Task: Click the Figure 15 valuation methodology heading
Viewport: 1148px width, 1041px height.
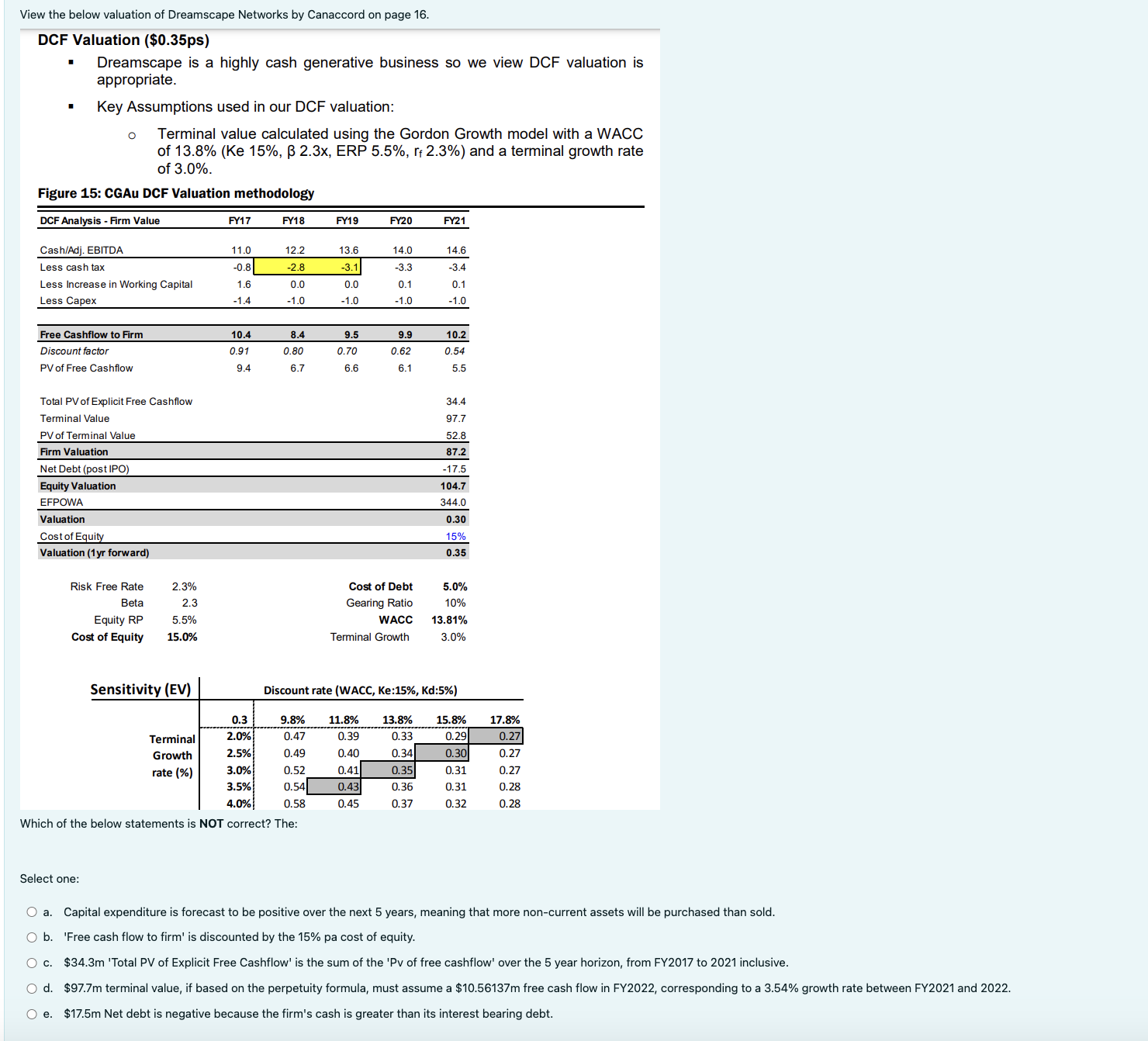Action: click(x=175, y=193)
